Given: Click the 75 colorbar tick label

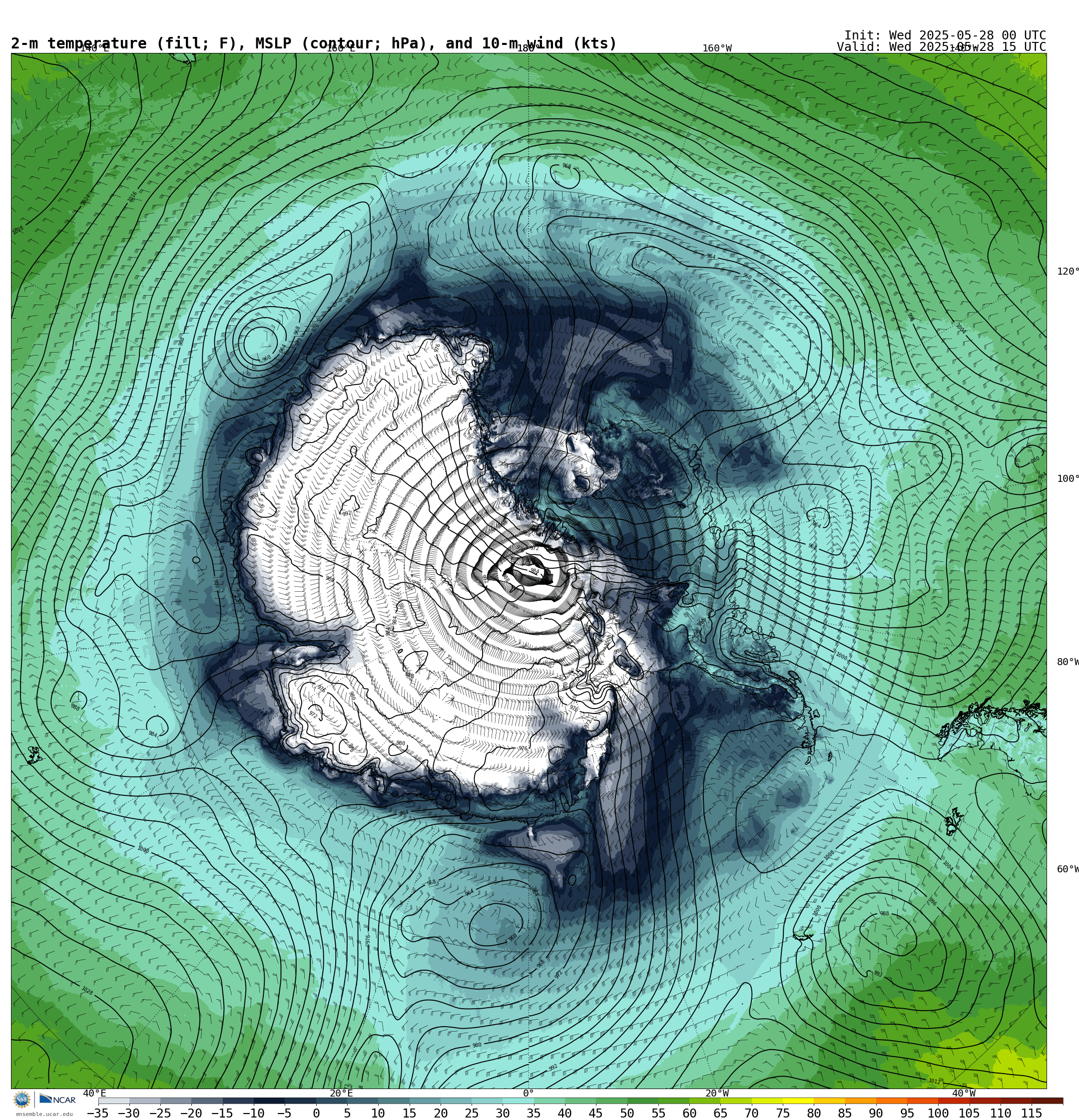Looking at the screenshot, I should 782,1113.
